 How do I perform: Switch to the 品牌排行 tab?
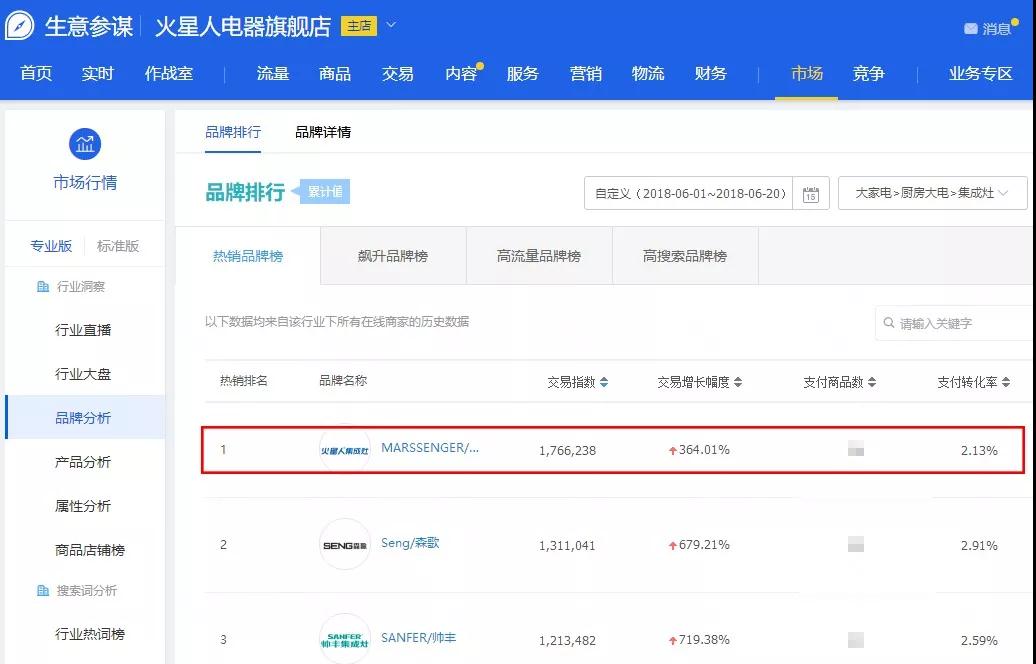click(x=233, y=132)
